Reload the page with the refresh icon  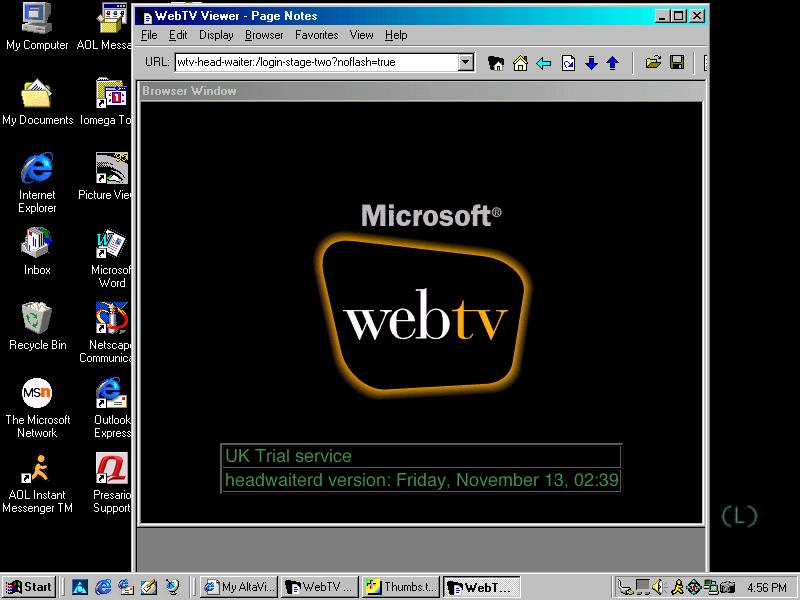point(568,63)
